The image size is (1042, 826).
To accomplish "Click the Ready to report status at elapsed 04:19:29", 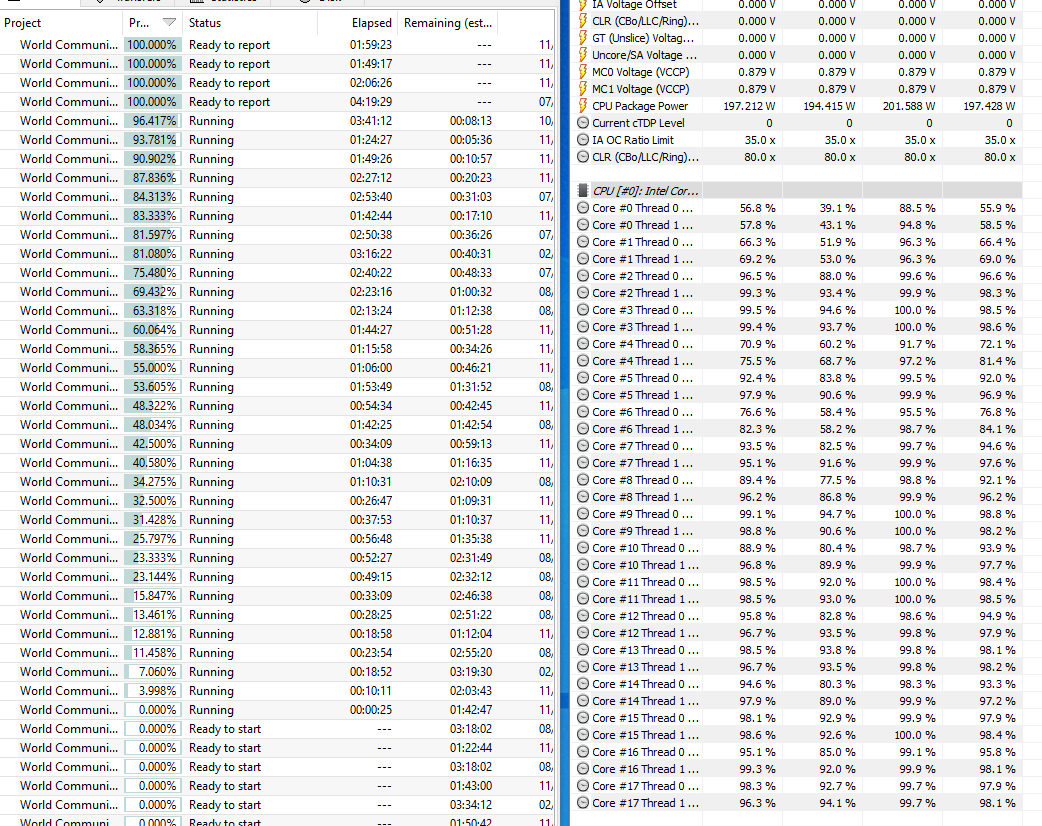I will (229, 102).
